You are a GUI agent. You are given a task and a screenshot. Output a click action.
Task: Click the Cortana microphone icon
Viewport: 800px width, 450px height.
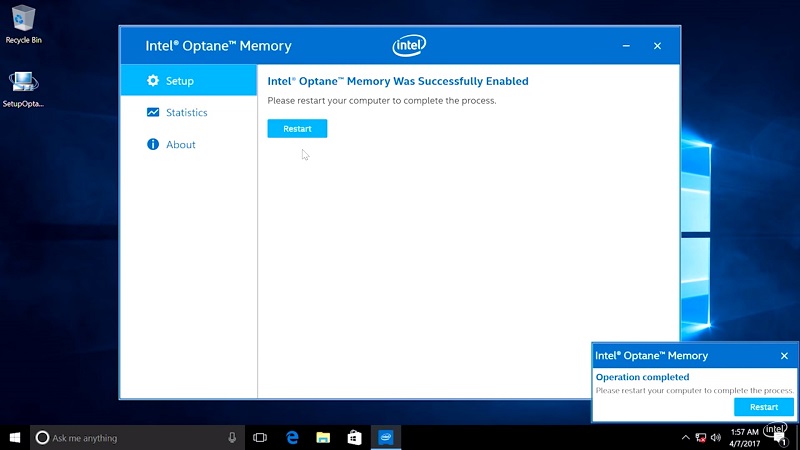coord(232,438)
